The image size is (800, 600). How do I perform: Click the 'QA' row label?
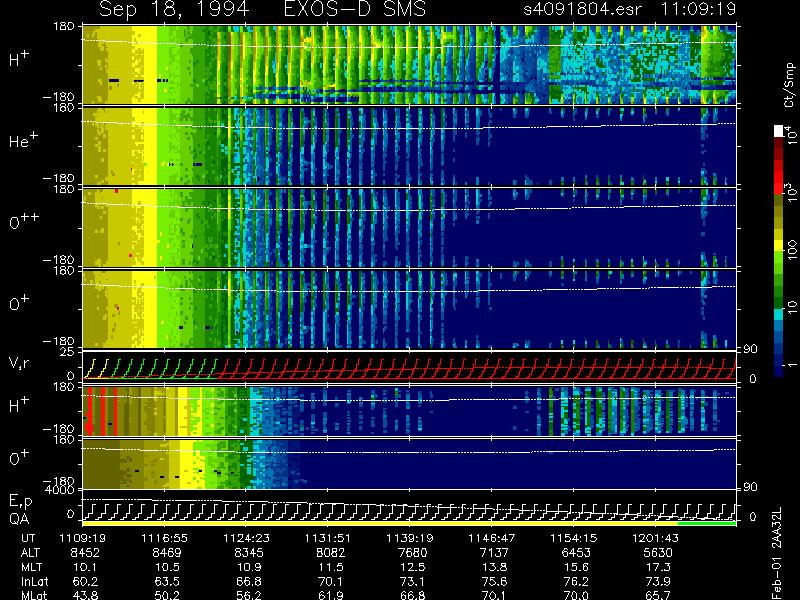click(x=19, y=518)
